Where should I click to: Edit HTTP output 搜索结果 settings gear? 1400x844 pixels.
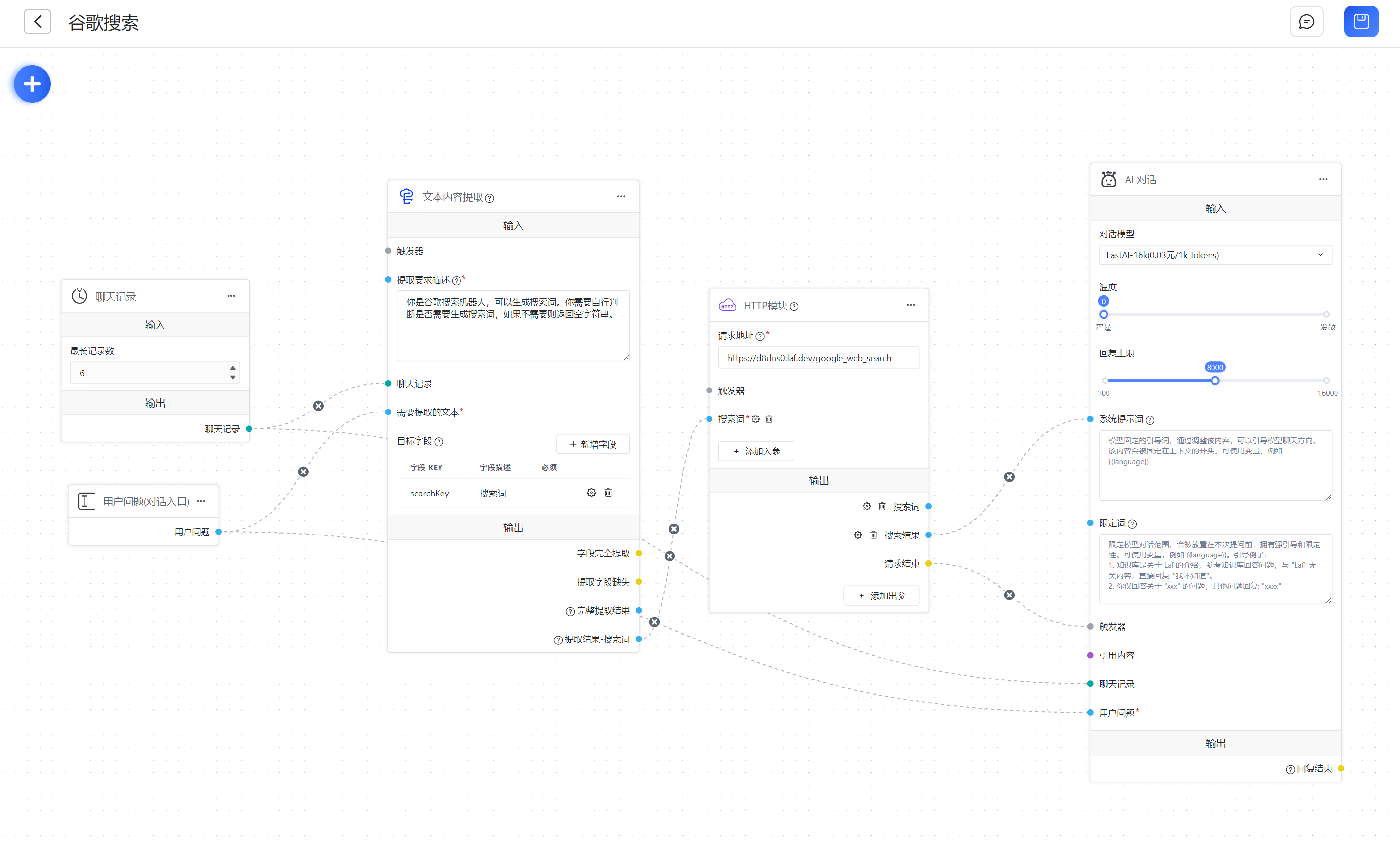tap(858, 535)
